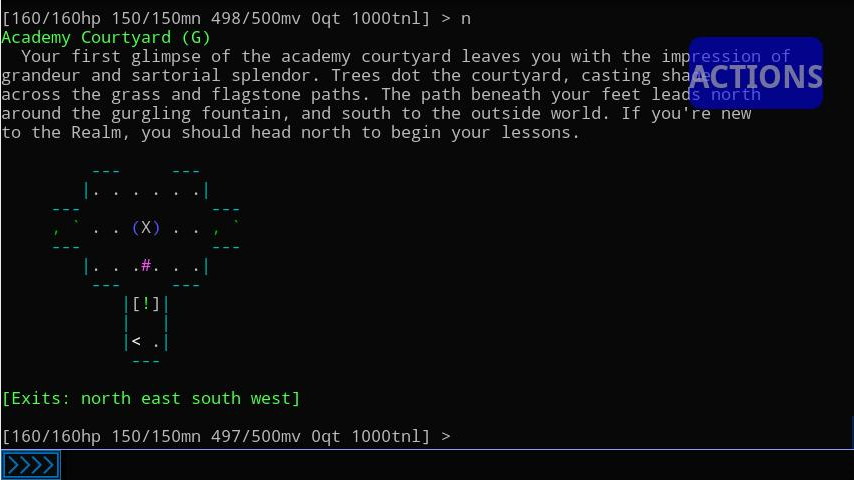The image size is (854, 480).
Task: Select the magenta # symbol on map
Action: point(146,266)
